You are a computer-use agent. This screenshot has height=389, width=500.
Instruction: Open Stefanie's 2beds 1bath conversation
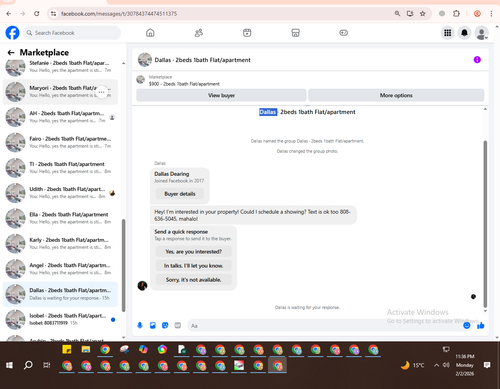click(60, 66)
